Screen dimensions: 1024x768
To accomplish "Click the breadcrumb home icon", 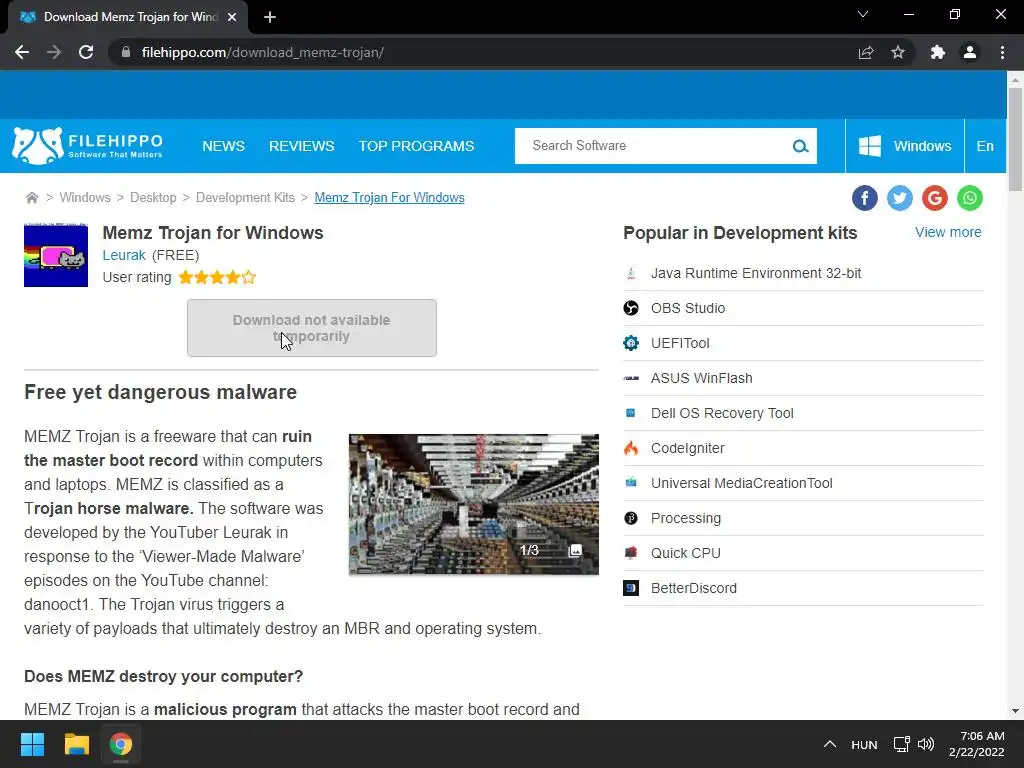I will pos(31,198).
